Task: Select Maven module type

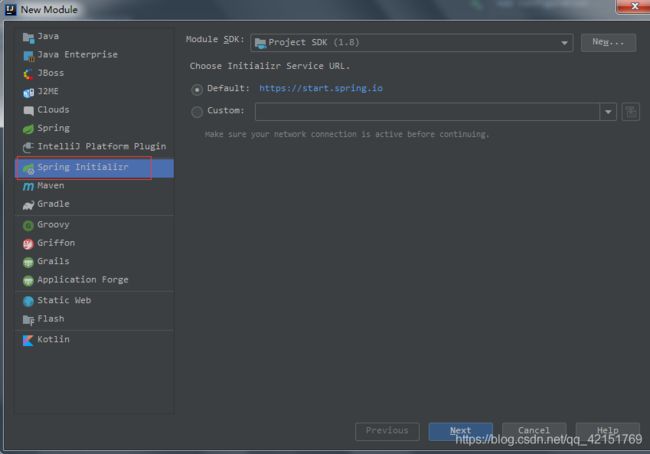Action: (95, 186)
